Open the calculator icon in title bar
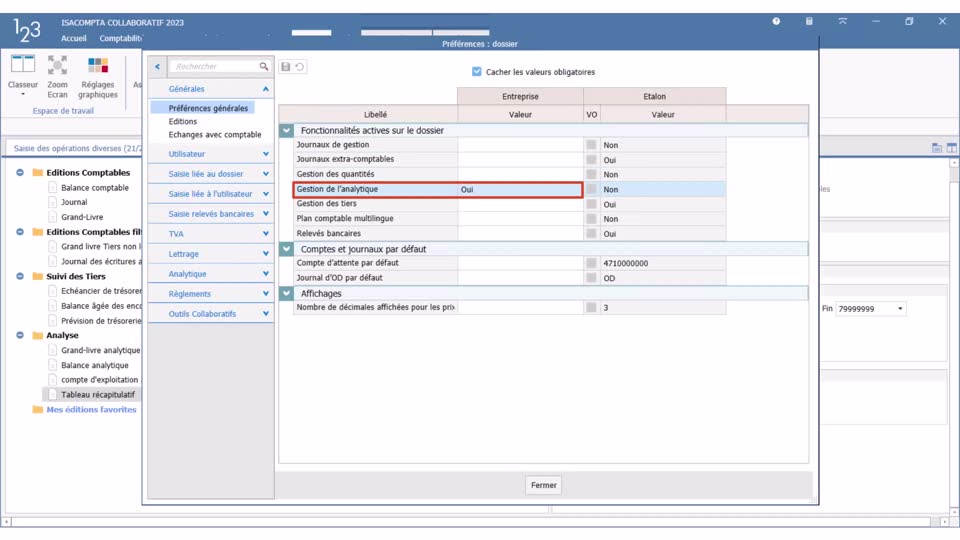The height and width of the screenshot is (540, 960). tap(809, 21)
